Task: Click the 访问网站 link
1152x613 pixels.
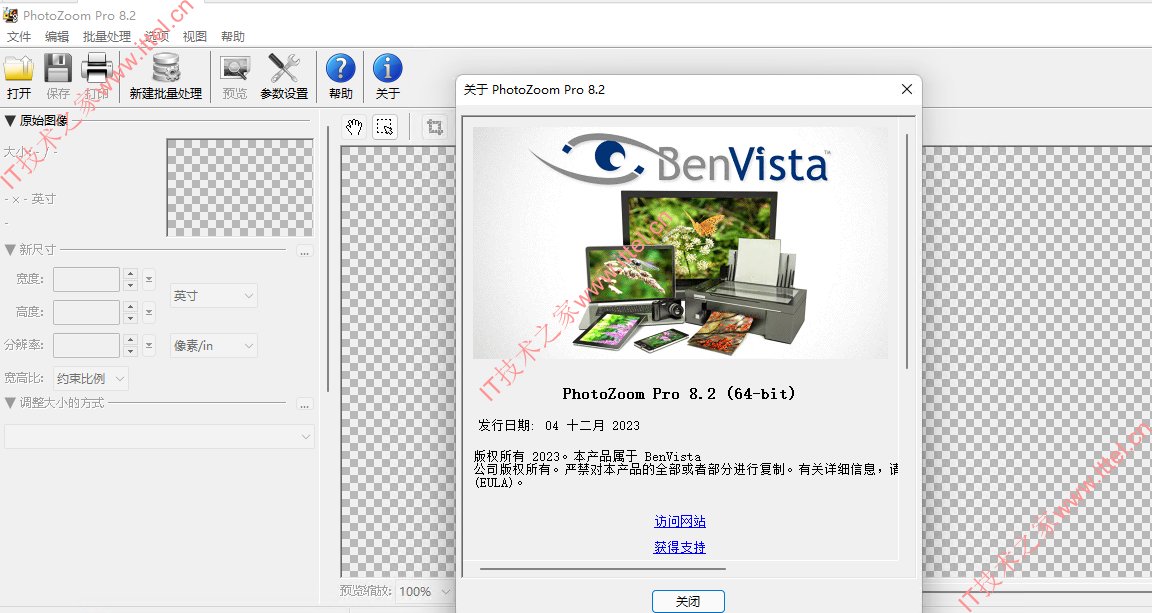Action: pos(680,521)
